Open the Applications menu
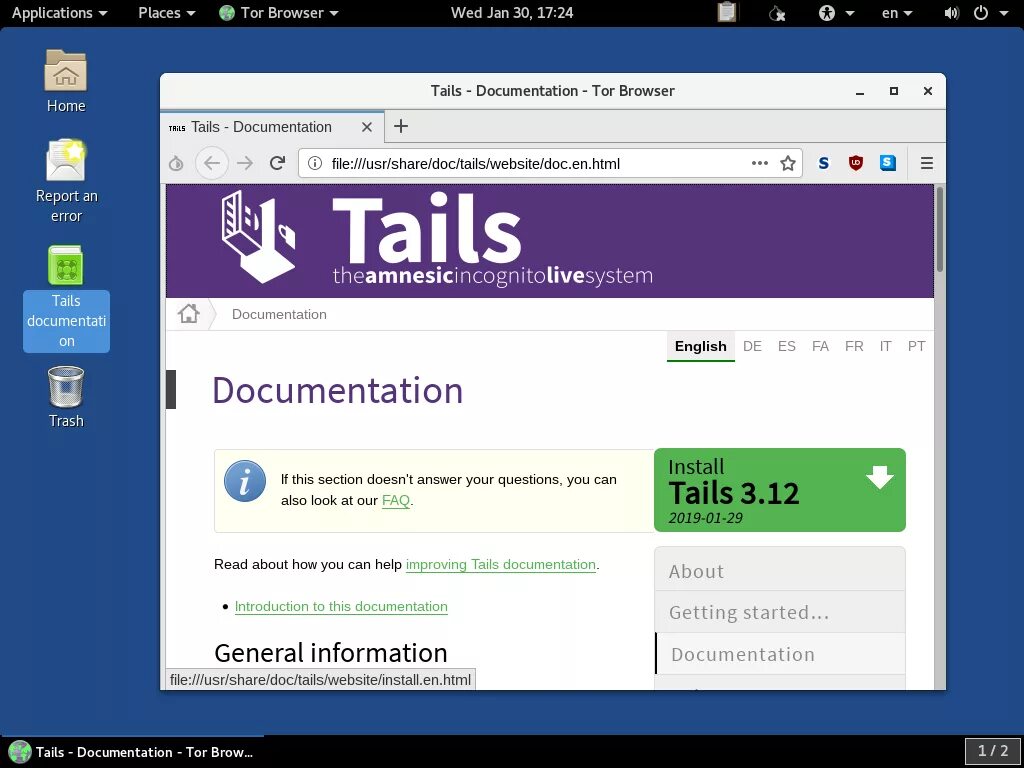This screenshot has width=1024, height=768. (x=59, y=12)
